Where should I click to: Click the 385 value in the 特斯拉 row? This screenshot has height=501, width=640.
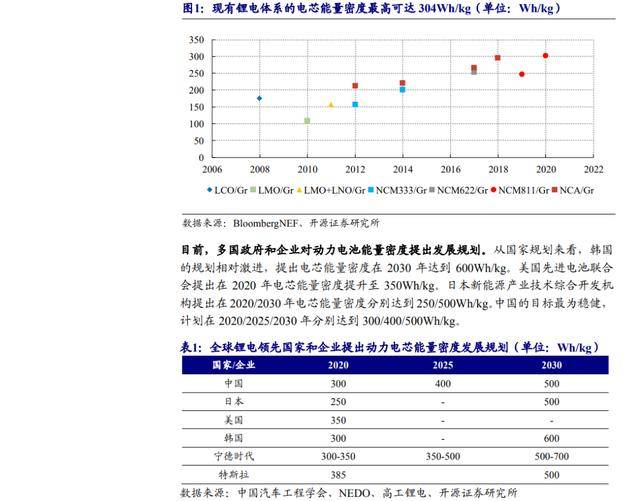tap(338, 475)
